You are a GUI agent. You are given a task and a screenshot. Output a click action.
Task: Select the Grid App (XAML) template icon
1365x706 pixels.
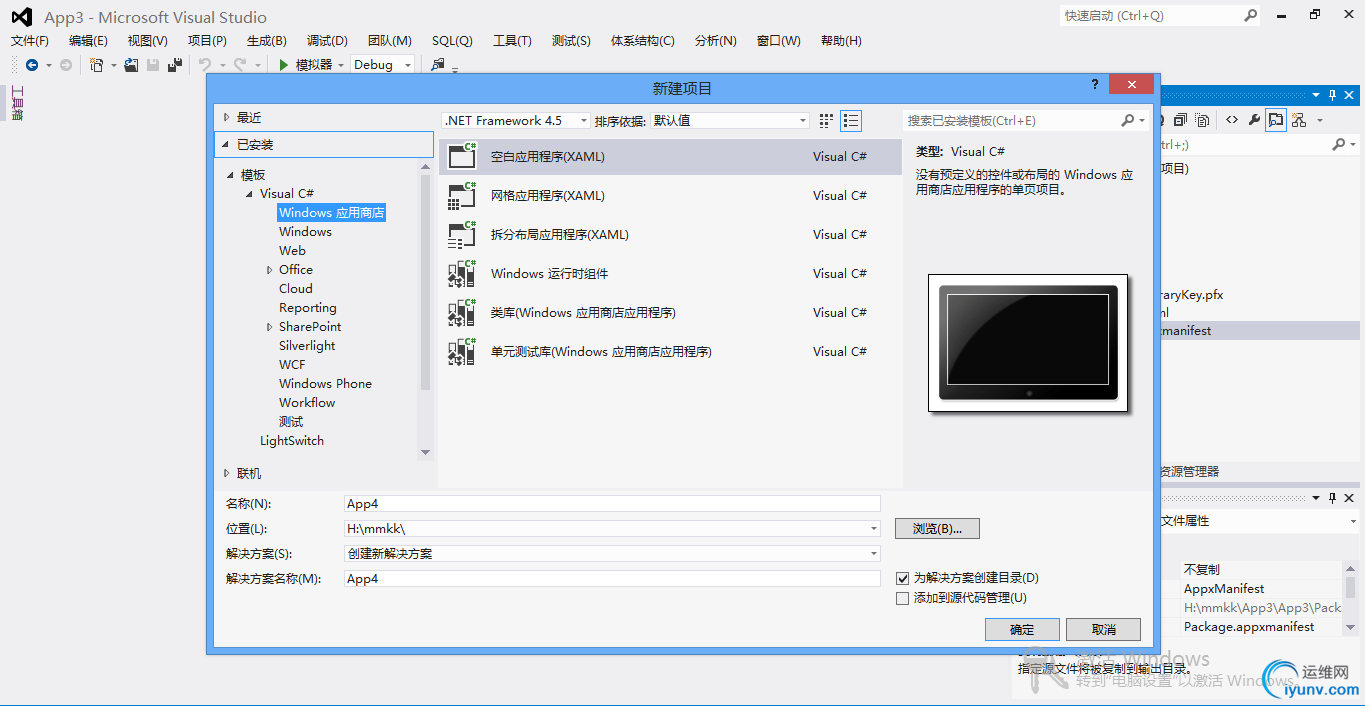(462, 195)
